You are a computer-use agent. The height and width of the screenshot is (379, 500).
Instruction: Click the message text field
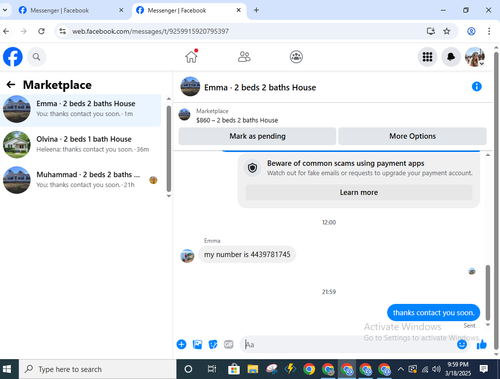[348, 344]
